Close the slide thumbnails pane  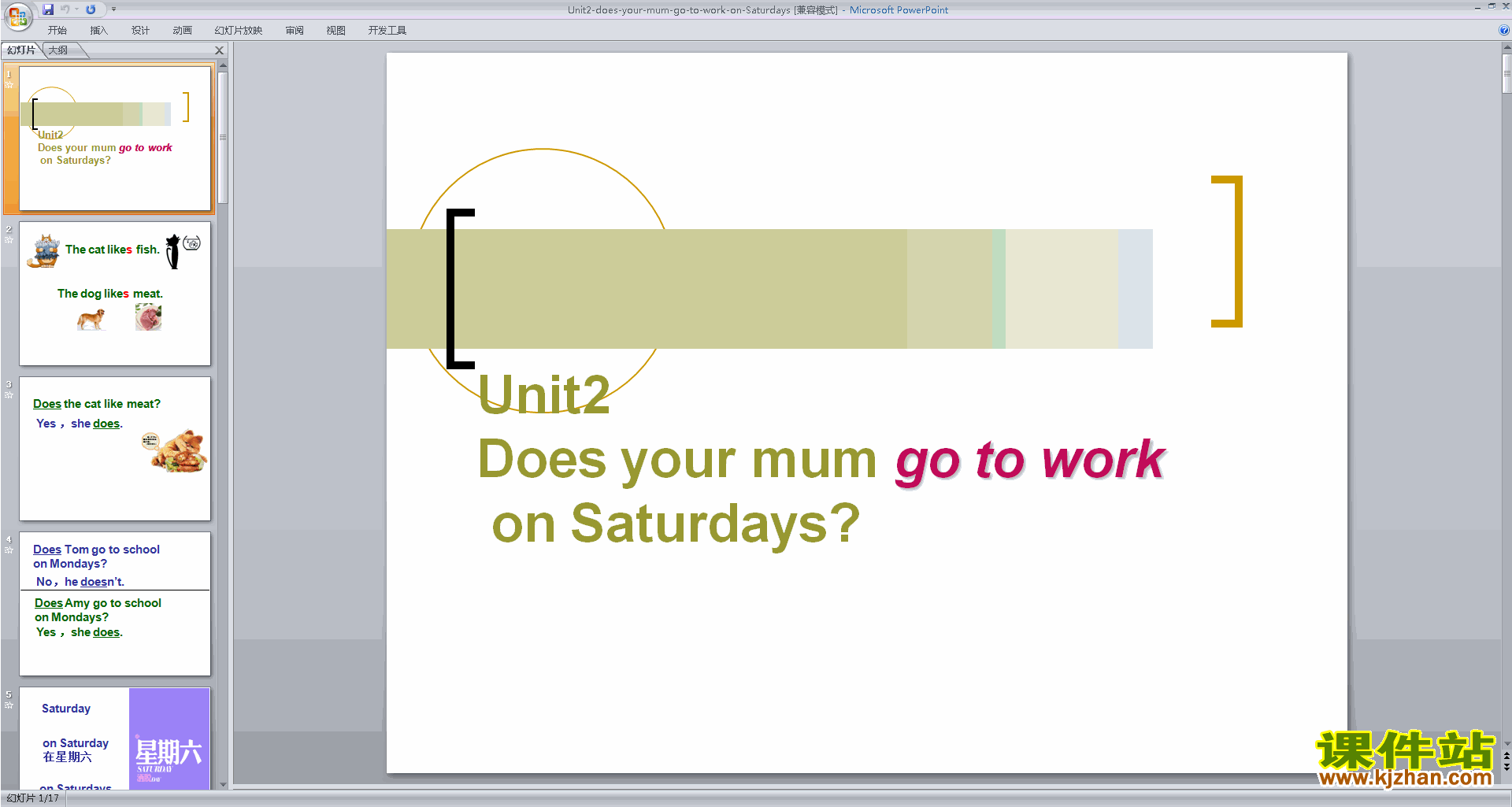coord(220,50)
